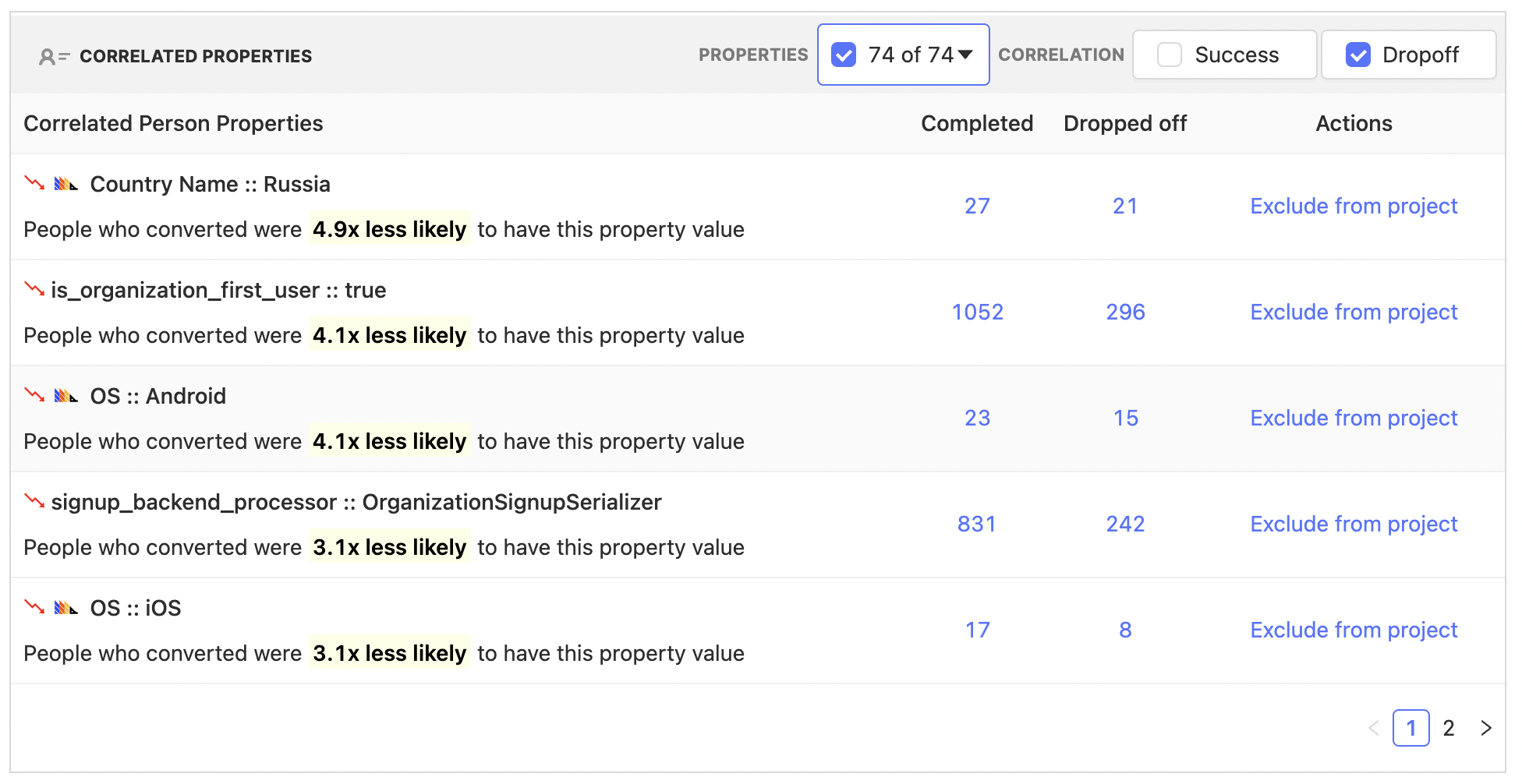This screenshot has height=784, width=1522.
Task: Click Exclude from project on OS :: iOS row
Action: [x=1354, y=630]
